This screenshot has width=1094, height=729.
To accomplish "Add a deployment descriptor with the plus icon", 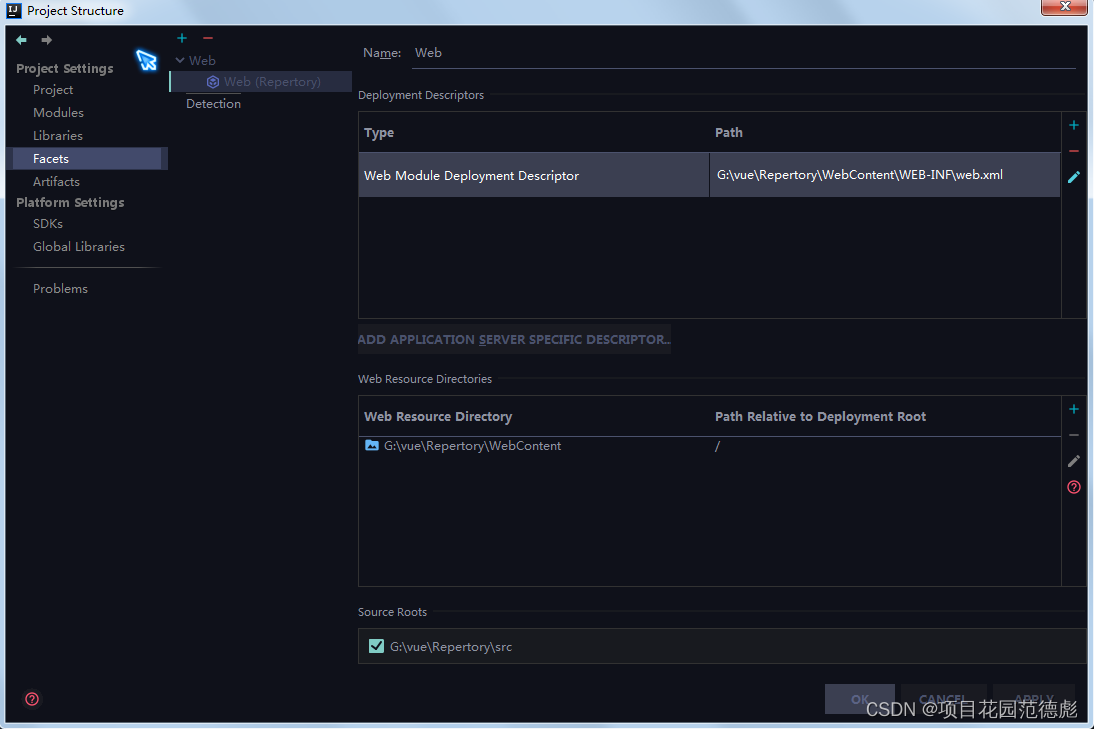I will [x=1074, y=125].
